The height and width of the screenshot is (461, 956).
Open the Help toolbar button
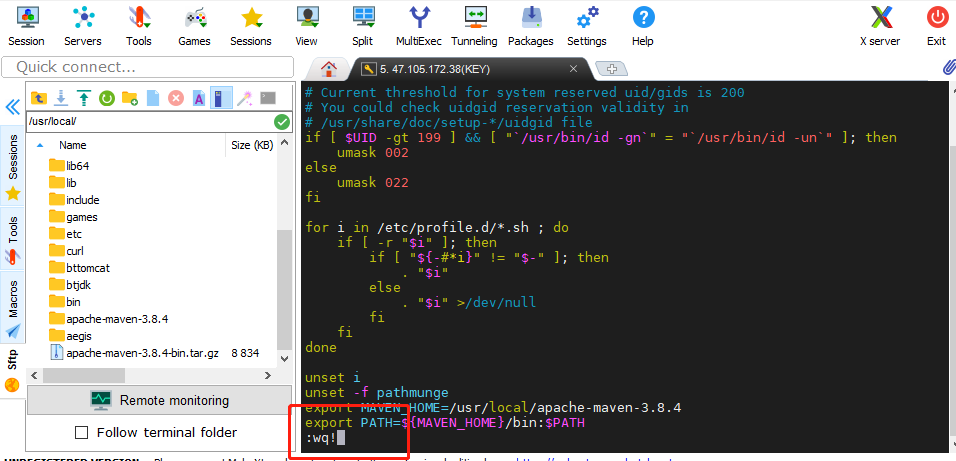pos(643,26)
